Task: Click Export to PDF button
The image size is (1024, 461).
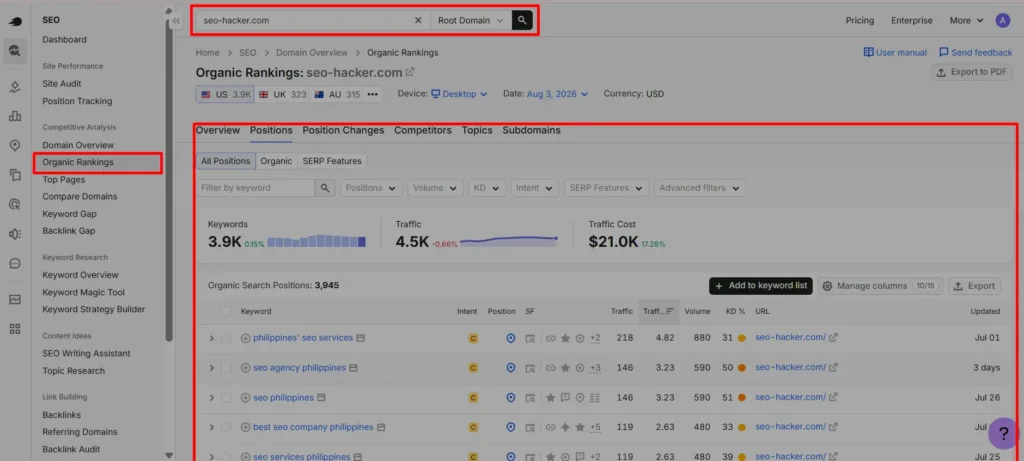Action: tap(971, 72)
